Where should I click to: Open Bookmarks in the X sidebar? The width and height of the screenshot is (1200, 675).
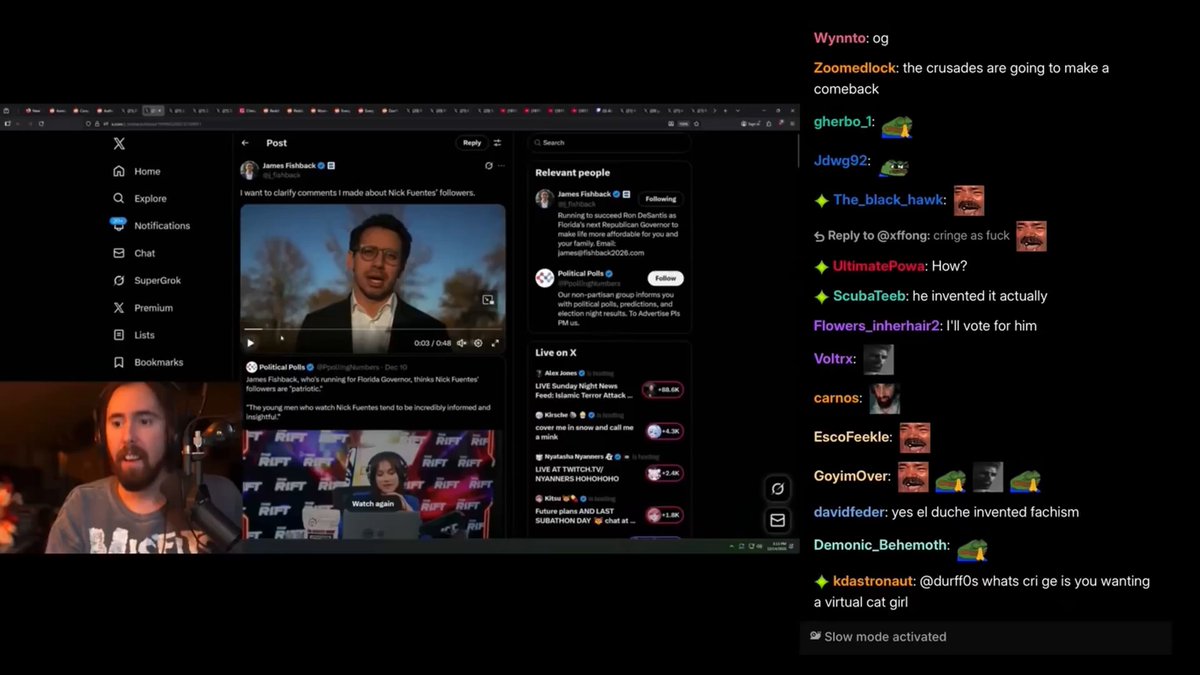tap(148, 362)
